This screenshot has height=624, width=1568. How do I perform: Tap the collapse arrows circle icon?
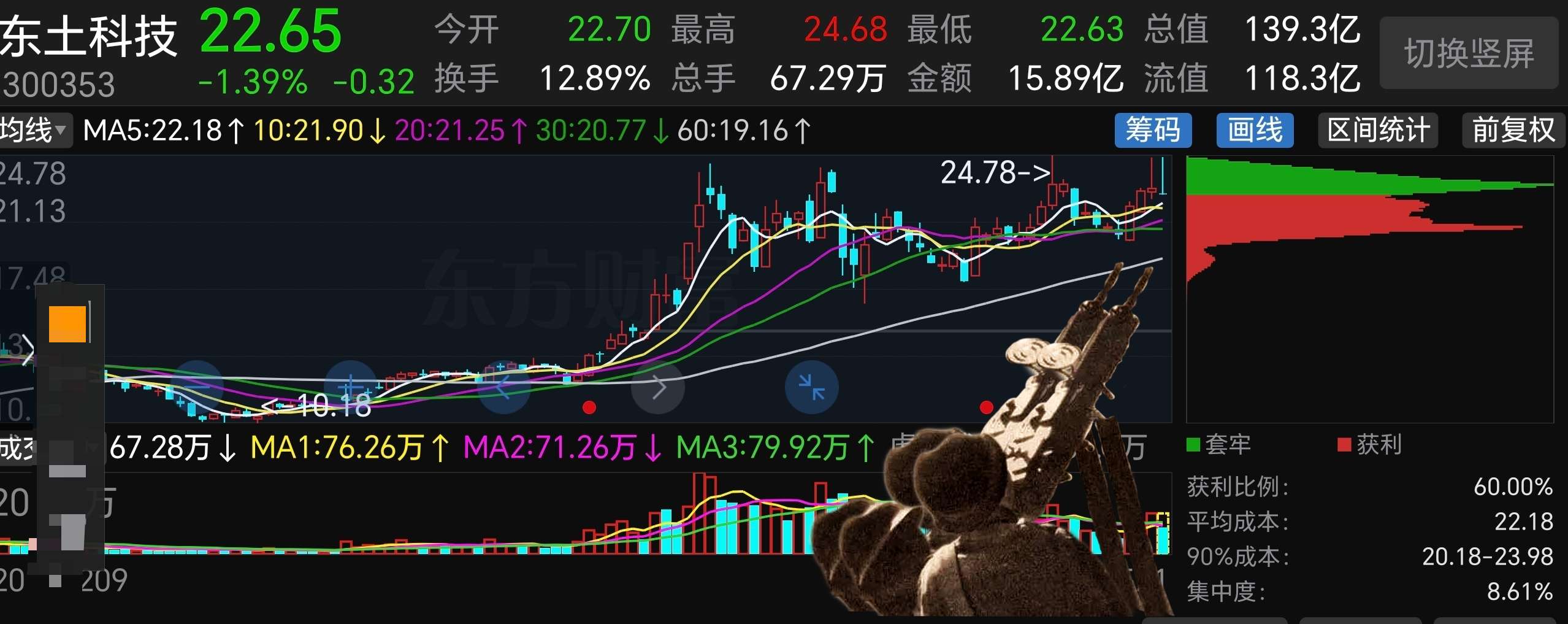[x=811, y=387]
